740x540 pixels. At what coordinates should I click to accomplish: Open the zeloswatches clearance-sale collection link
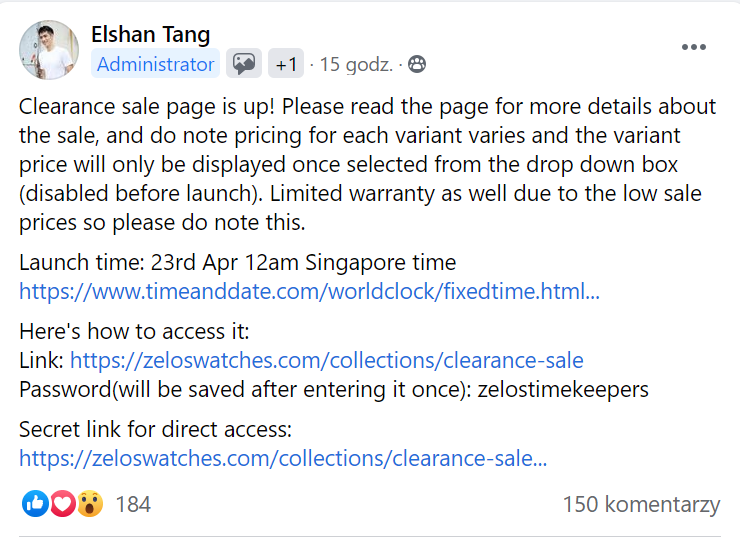[326, 361]
